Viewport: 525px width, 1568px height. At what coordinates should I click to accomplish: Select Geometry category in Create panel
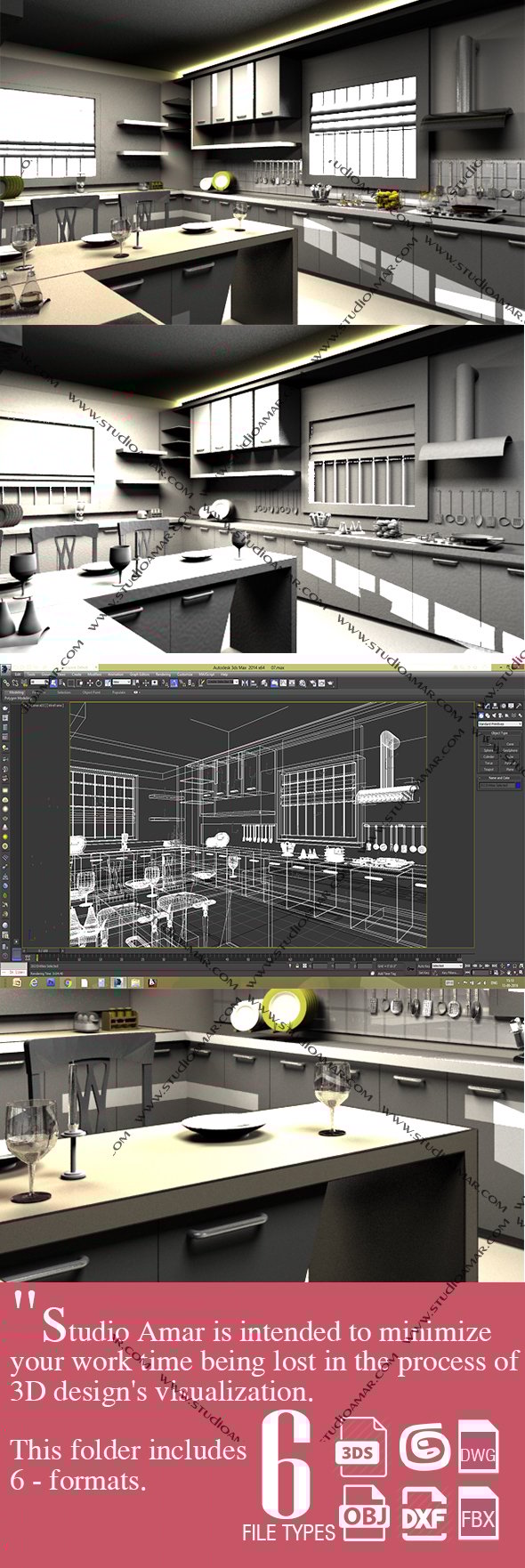481,715
